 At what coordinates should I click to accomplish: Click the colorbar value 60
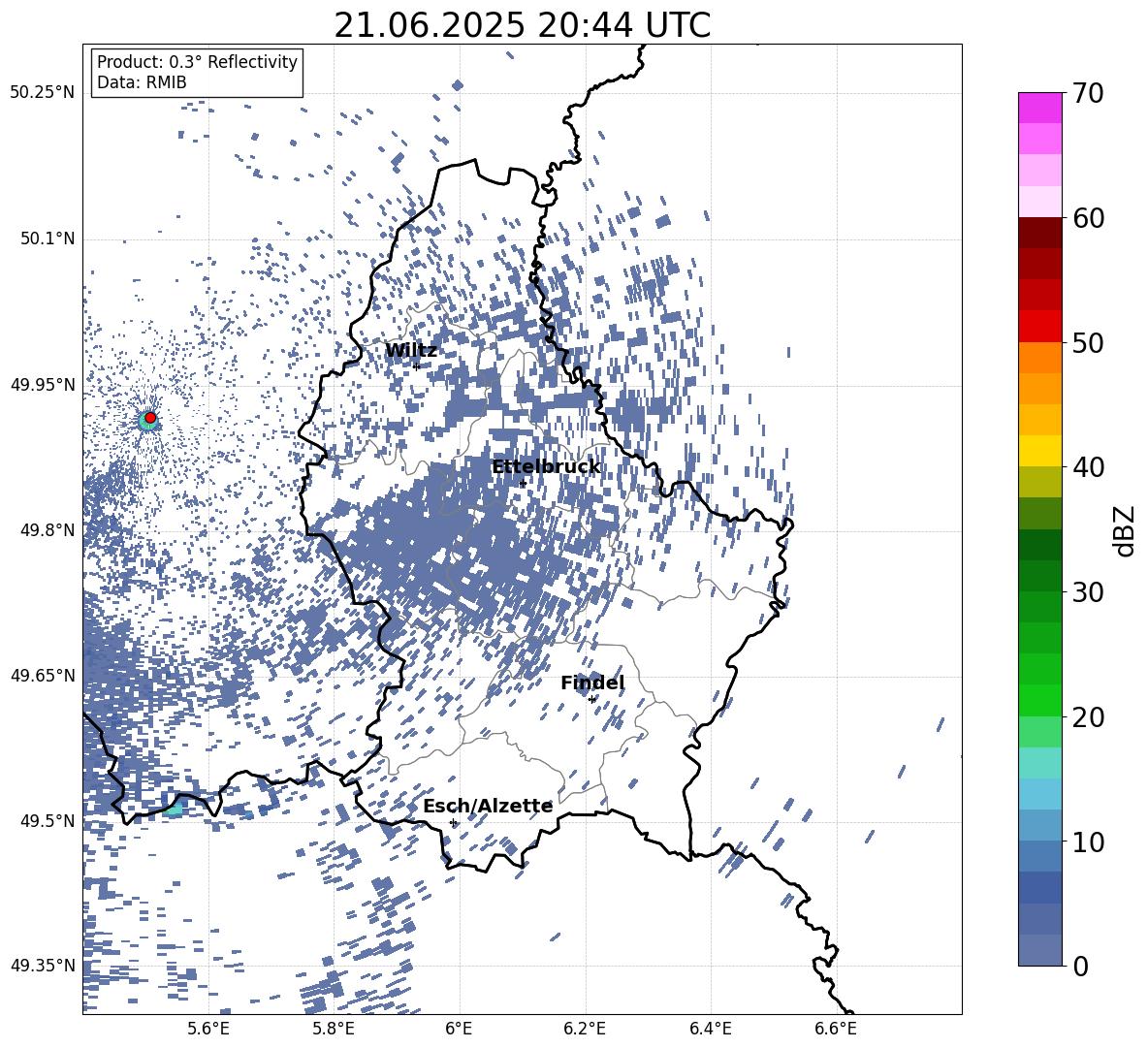coord(1088,217)
